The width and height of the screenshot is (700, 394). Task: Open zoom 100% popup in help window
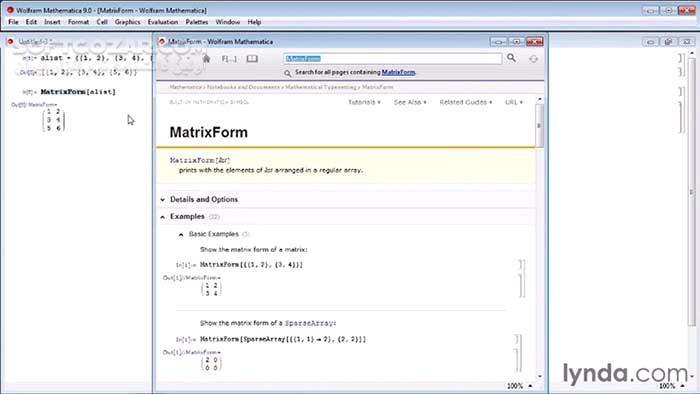(x=520, y=386)
